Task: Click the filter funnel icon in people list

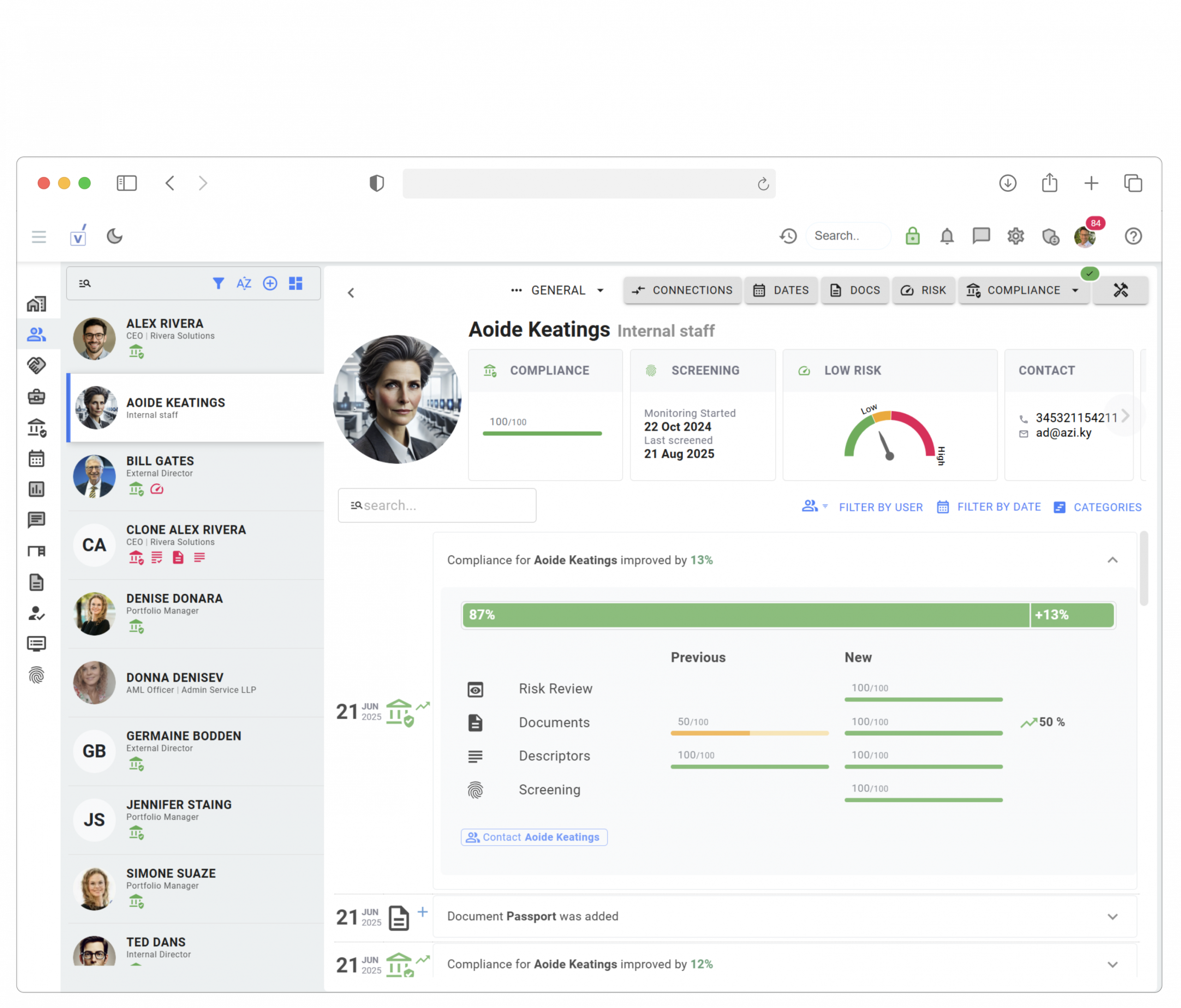Action: (x=218, y=283)
